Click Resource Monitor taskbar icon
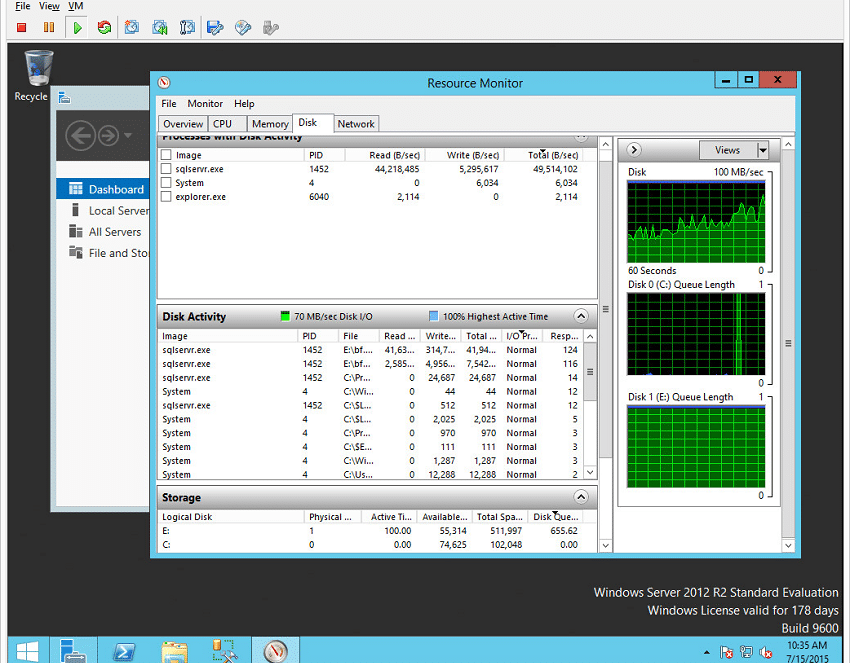The width and height of the screenshot is (850, 663). [275, 651]
